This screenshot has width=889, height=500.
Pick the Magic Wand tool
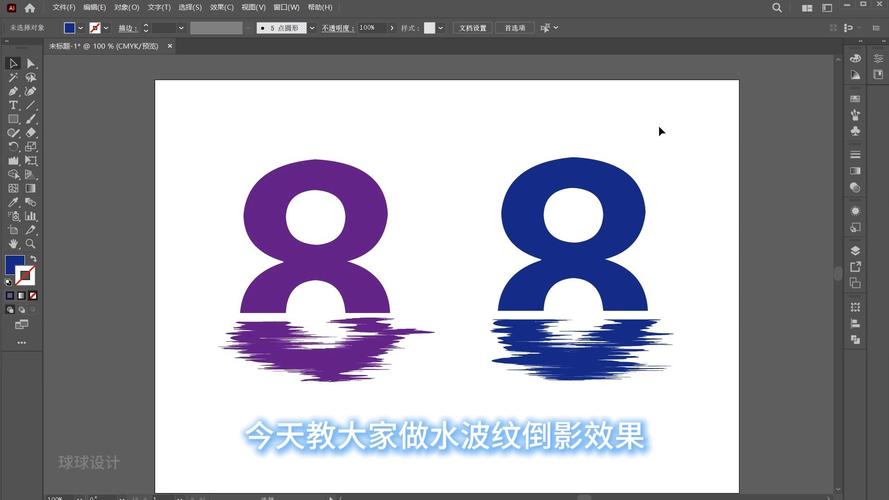point(13,78)
